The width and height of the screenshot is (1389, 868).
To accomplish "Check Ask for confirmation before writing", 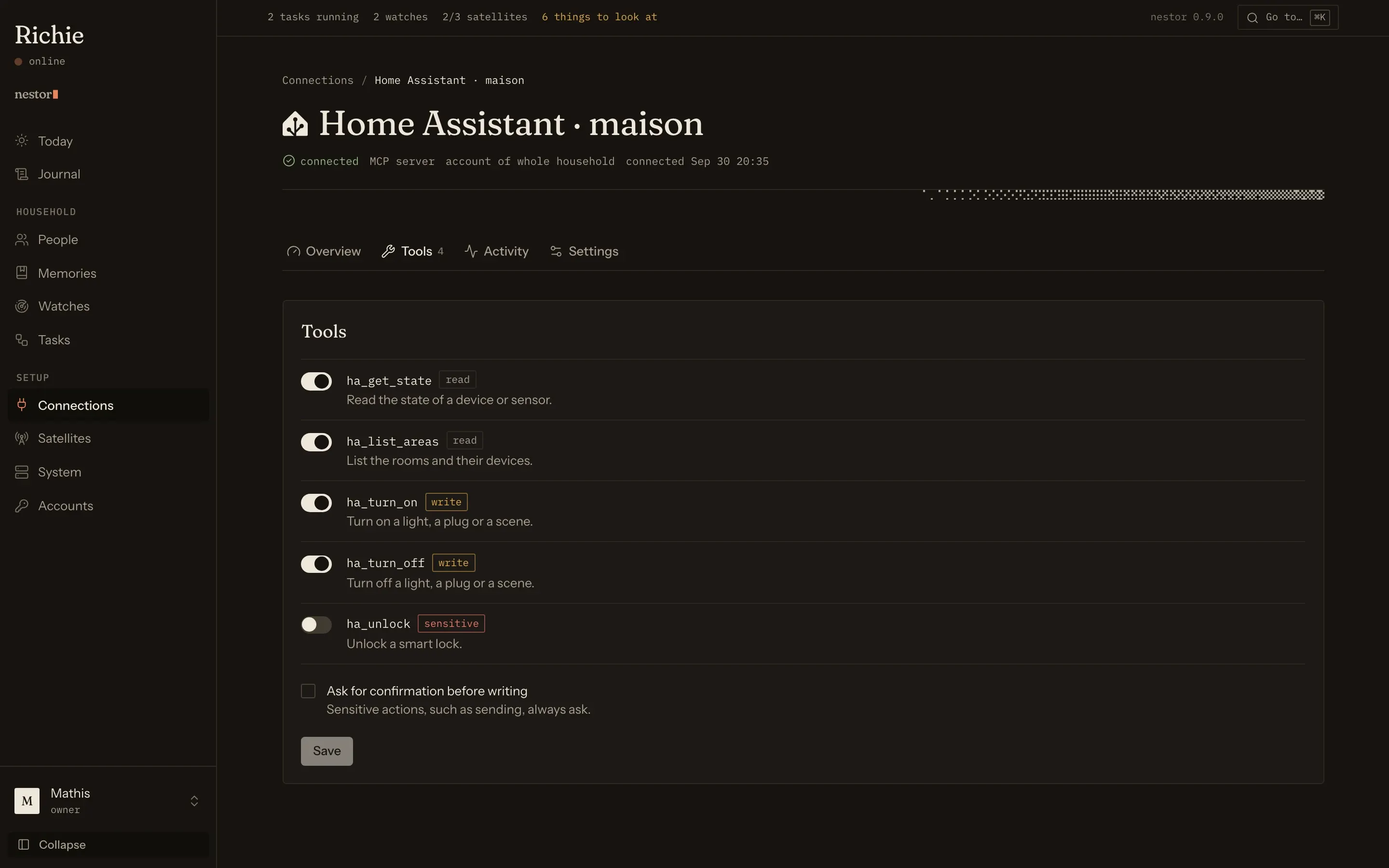I will [x=308, y=691].
